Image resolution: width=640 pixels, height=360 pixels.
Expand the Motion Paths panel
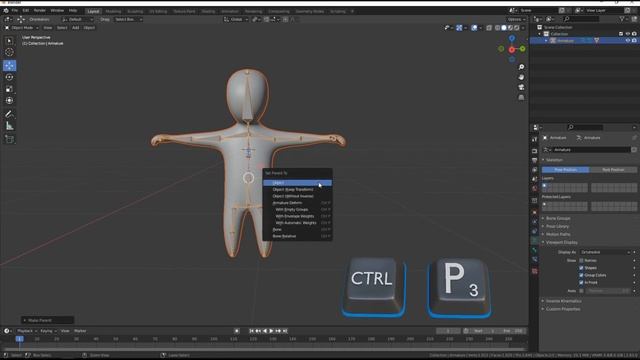pos(558,234)
